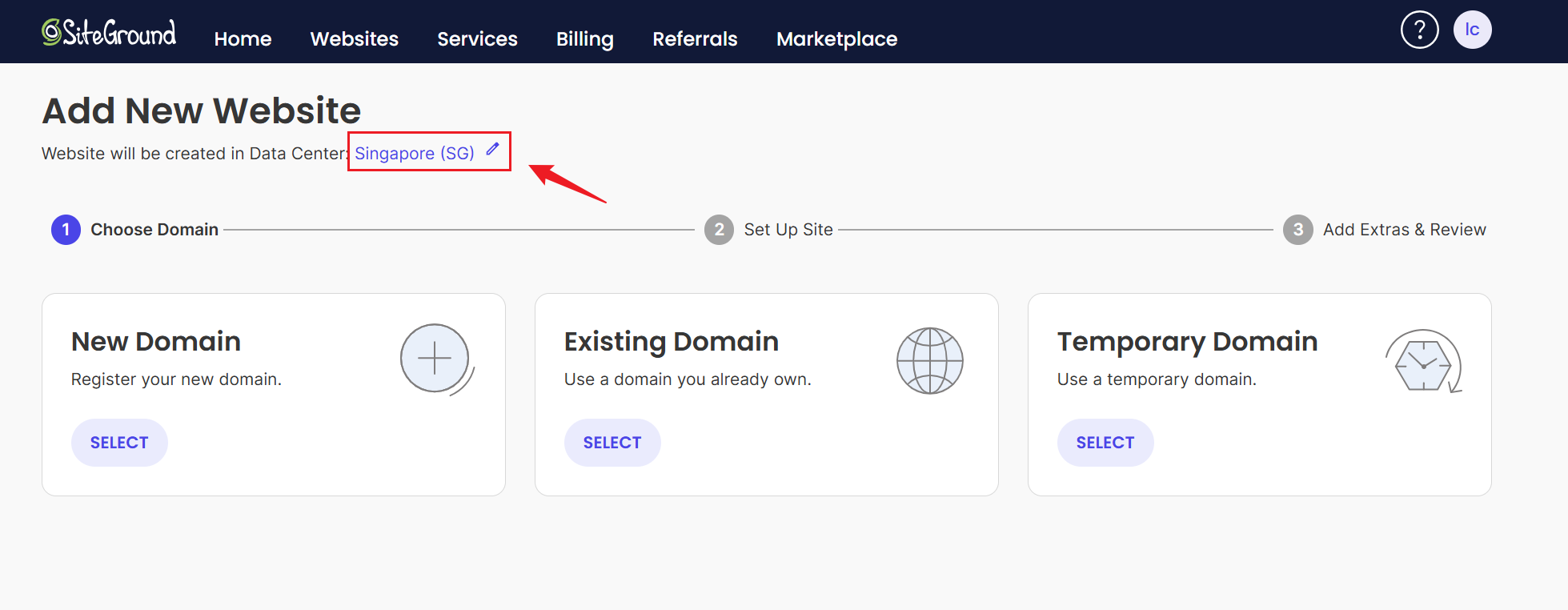Click the step 1 circle indicator
The width and height of the screenshot is (1568, 610).
66,230
